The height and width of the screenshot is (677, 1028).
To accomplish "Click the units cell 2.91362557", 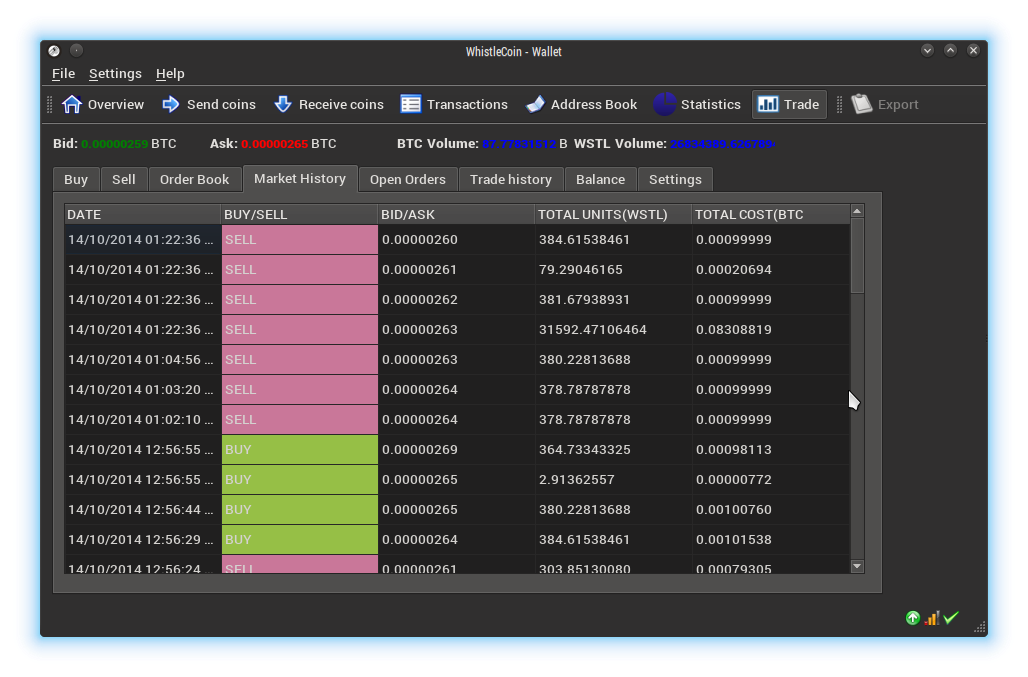I will (x=613, y=480).
